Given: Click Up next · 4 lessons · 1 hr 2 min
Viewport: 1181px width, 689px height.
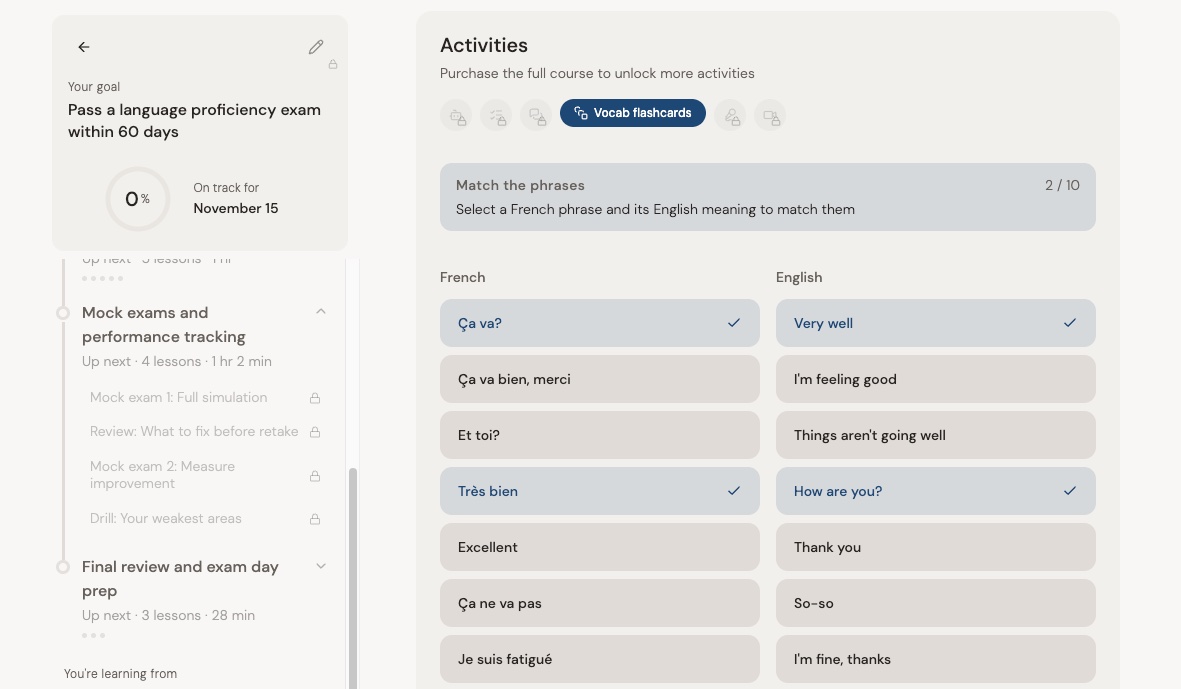Looking at the screenshot, I should (177, 361).
